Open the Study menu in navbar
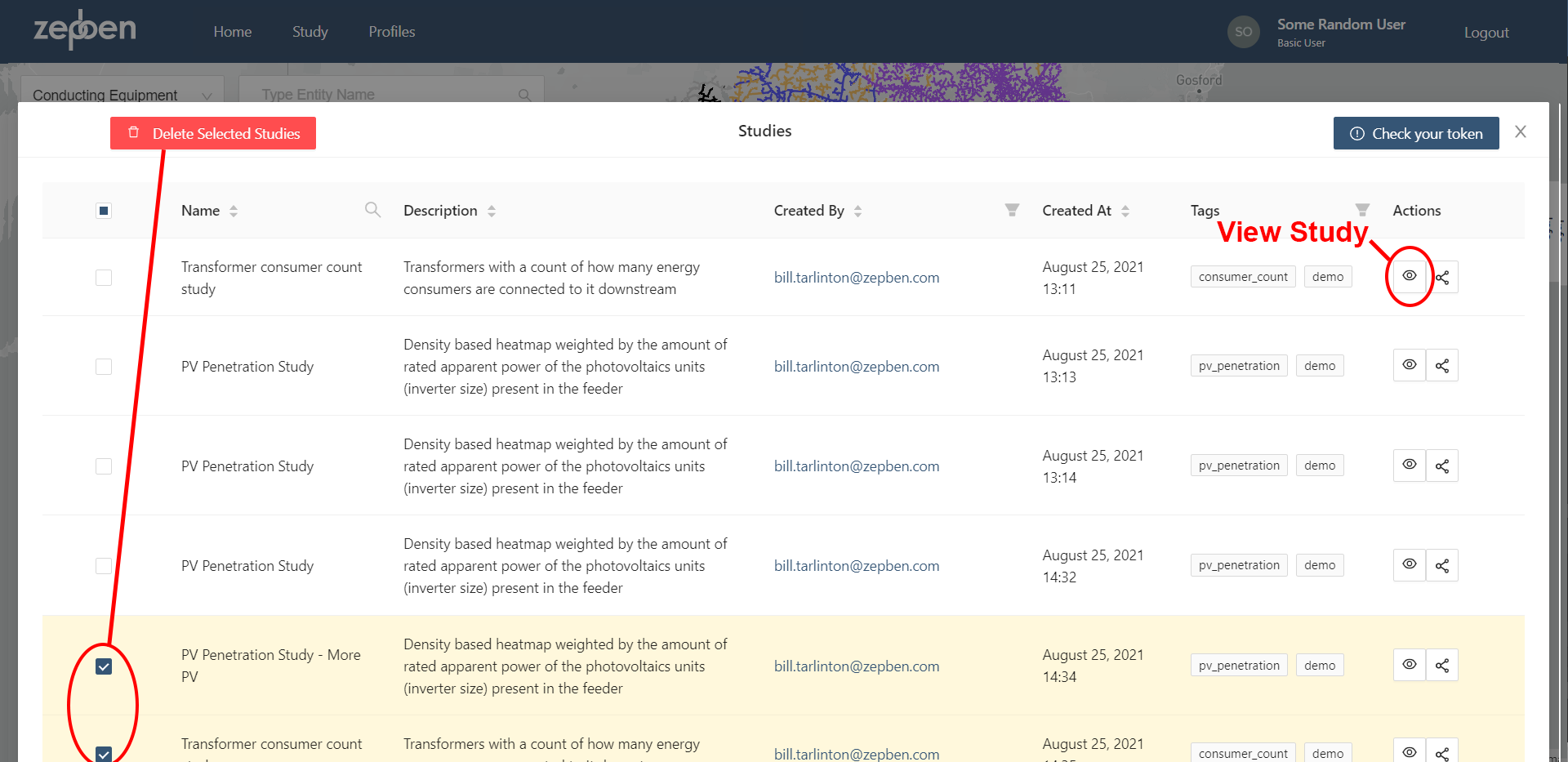 click(x=310, y=32)
